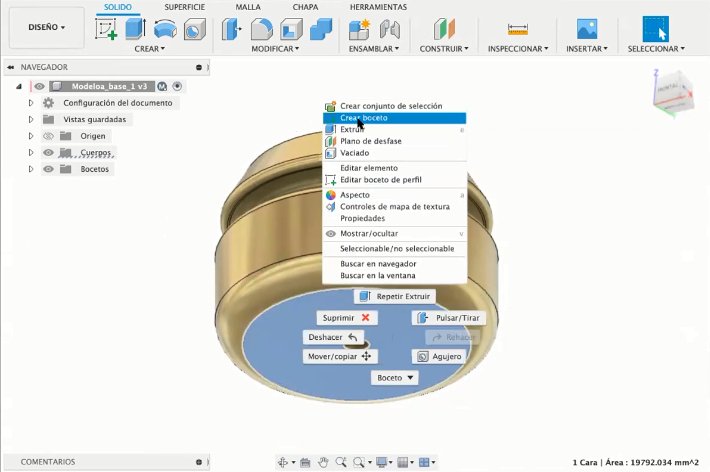Click the Navegador panel options dot
The height and width of the screenshot is (472, 710).
199,67
